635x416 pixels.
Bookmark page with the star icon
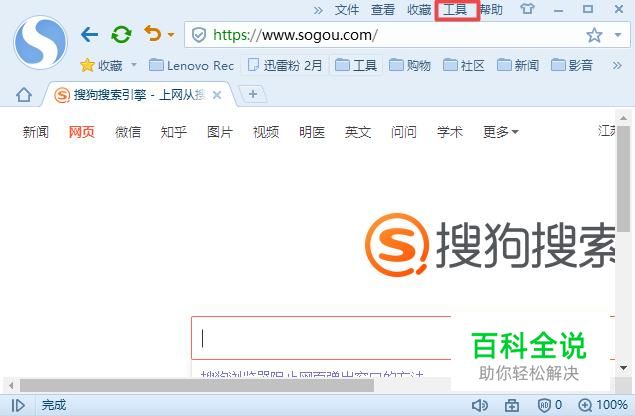pyautogui.click(x=594, y=35)
